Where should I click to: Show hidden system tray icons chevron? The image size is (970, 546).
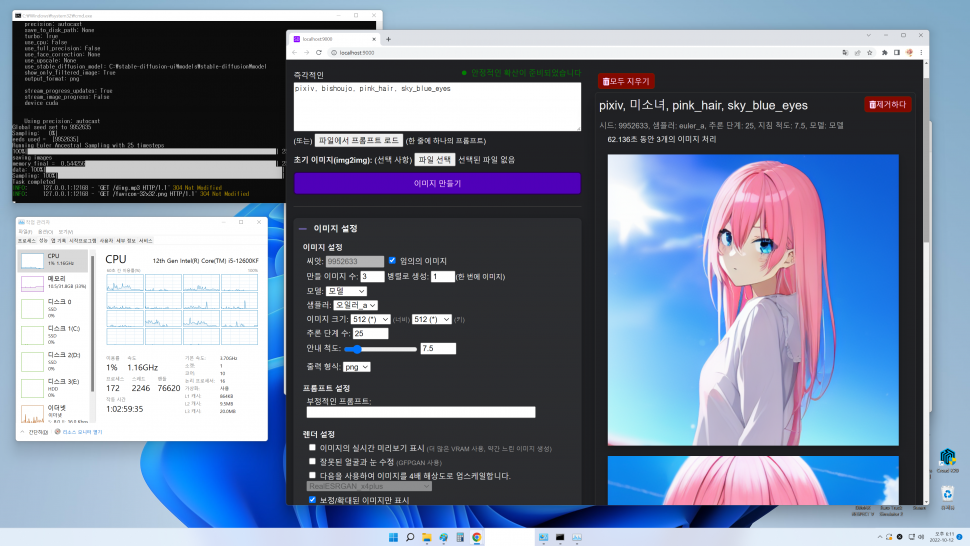pyautogui.click(x=880, y=537)
